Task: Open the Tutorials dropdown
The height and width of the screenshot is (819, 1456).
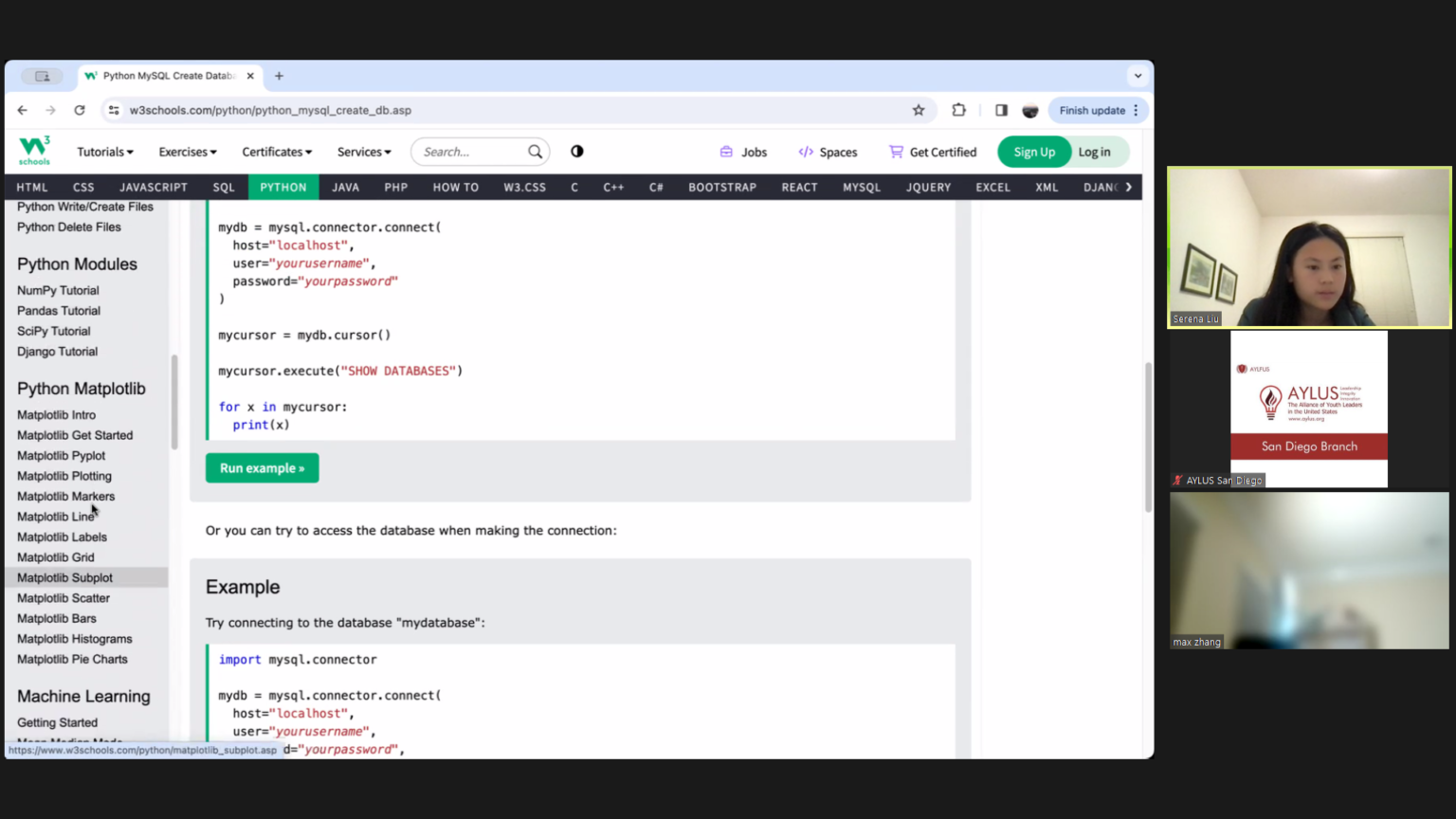Action: (105, 152)
